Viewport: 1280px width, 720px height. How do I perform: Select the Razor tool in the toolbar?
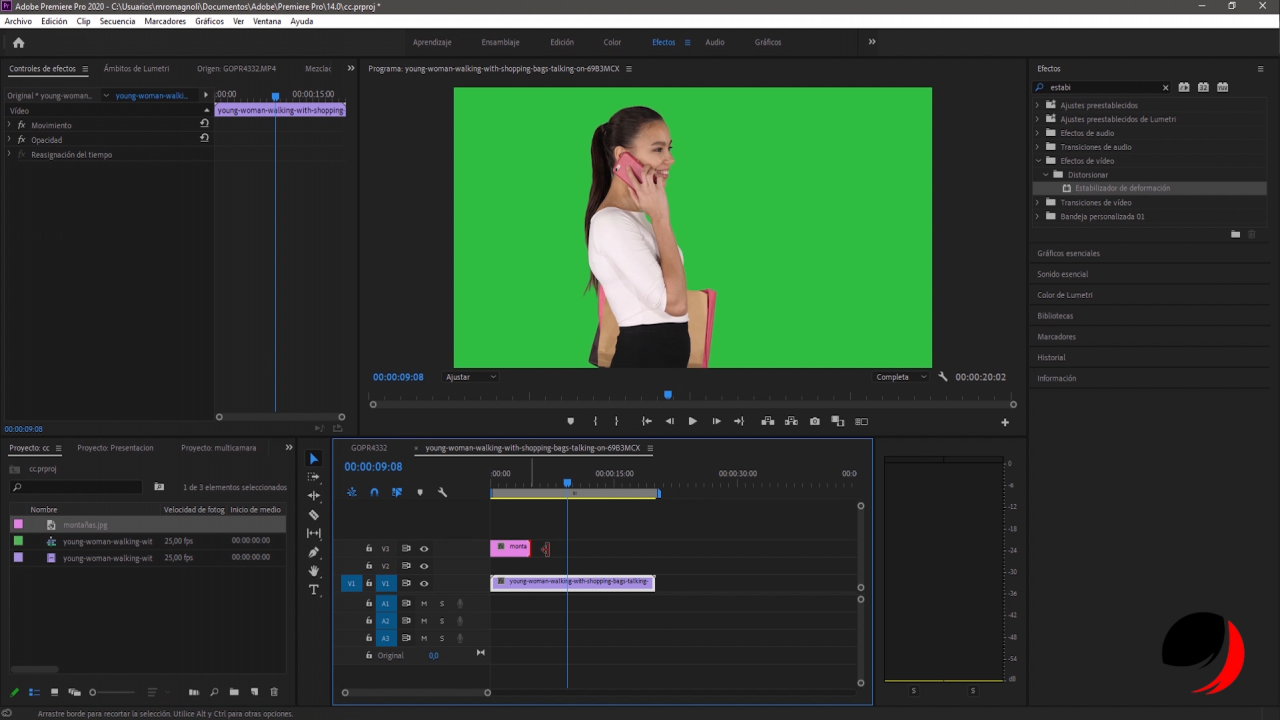tap(314, 515)
